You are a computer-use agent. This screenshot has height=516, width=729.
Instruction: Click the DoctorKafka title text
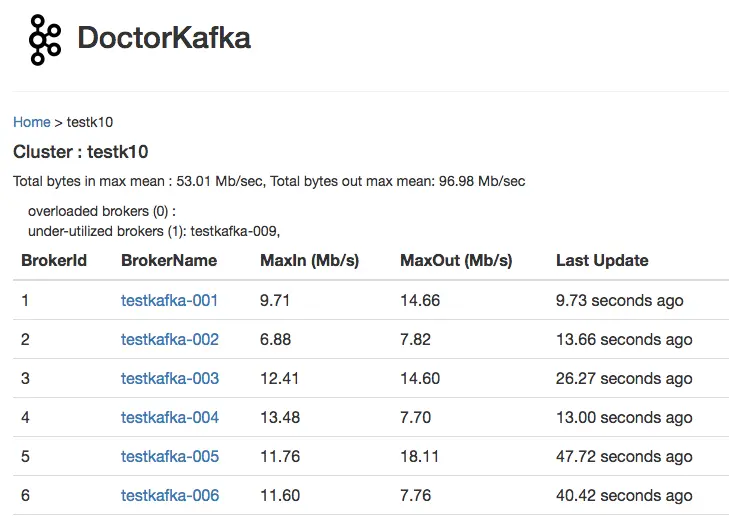pos(164,38)
